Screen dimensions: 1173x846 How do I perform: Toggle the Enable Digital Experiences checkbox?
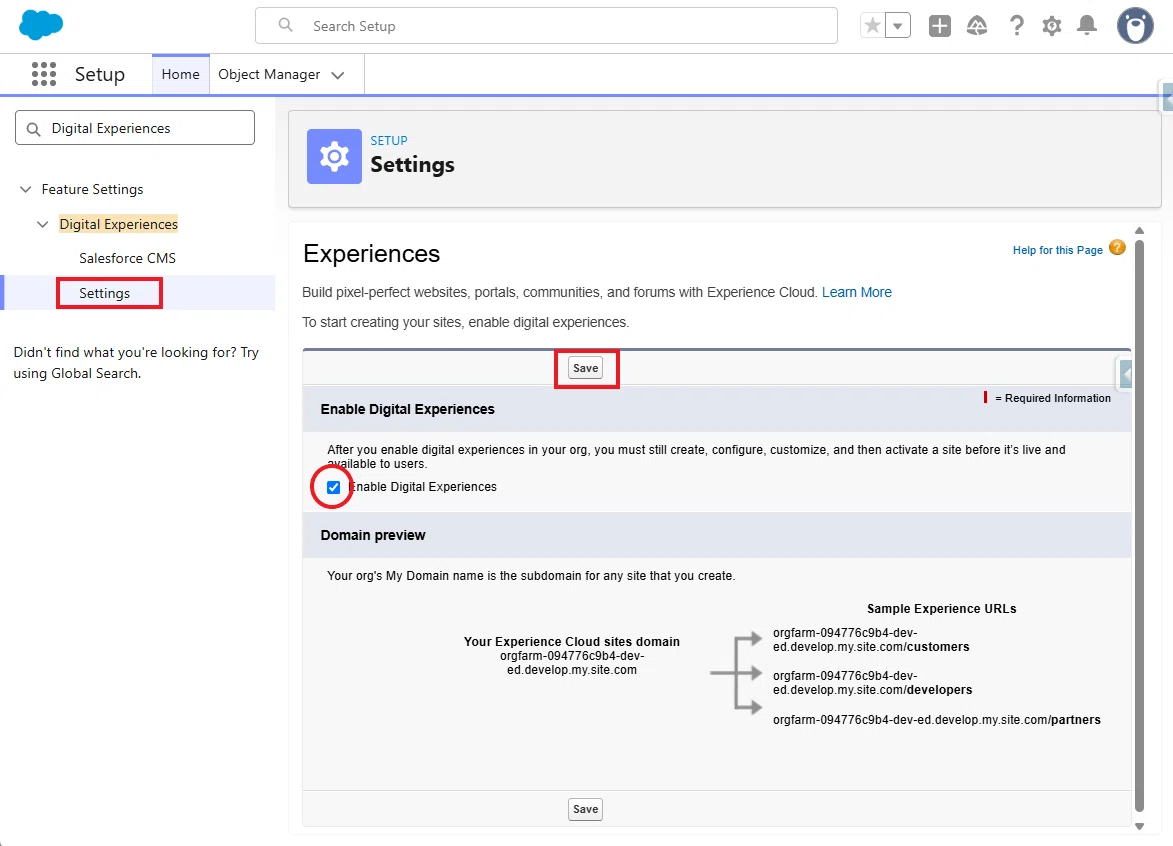pos(334,487)
